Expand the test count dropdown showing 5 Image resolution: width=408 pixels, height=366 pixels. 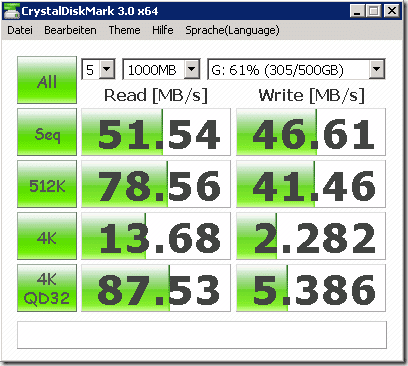coord(107,69)
